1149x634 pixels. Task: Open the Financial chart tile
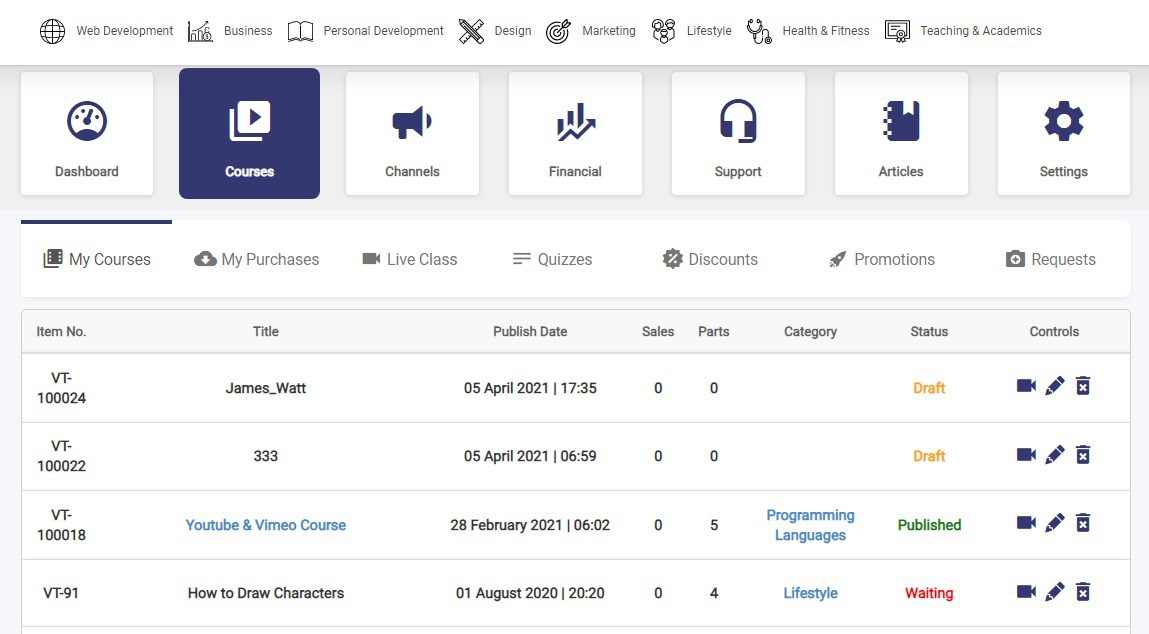[x=575, y=133]
